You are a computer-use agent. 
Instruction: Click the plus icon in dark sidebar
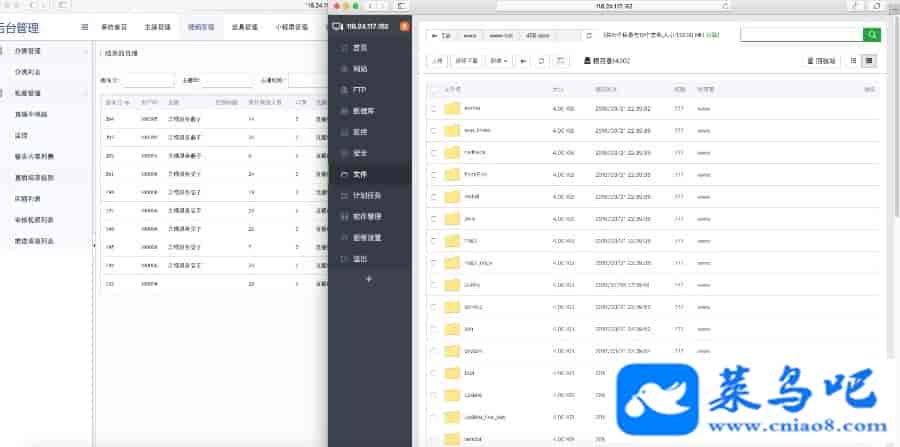tap(370, 279)
